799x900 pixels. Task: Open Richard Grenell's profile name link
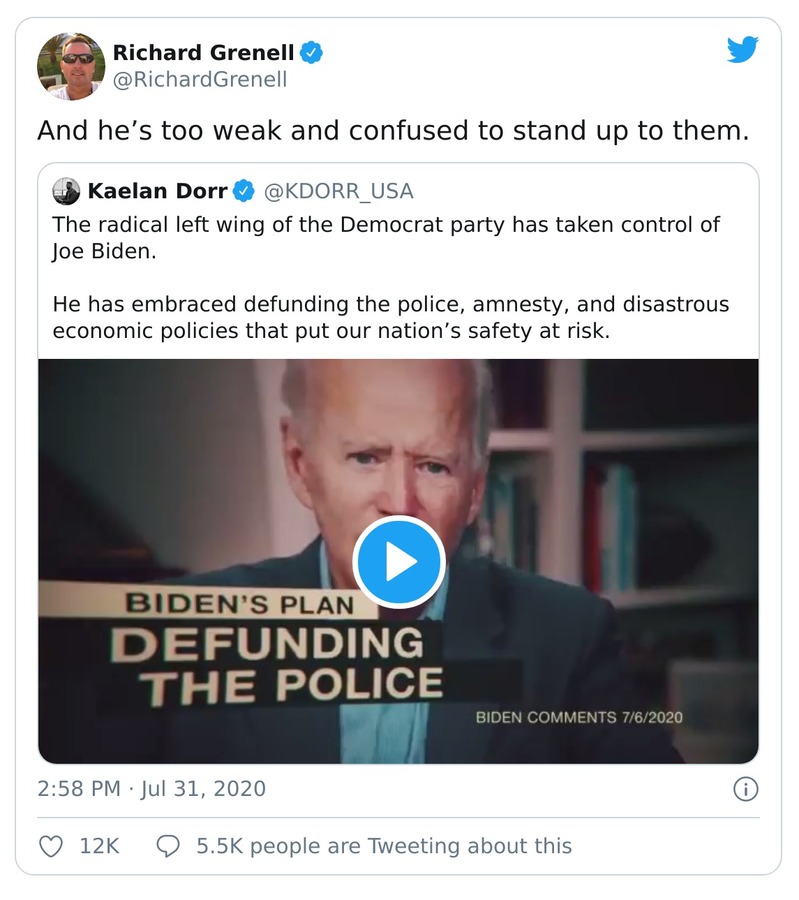[x=203, y=53]
